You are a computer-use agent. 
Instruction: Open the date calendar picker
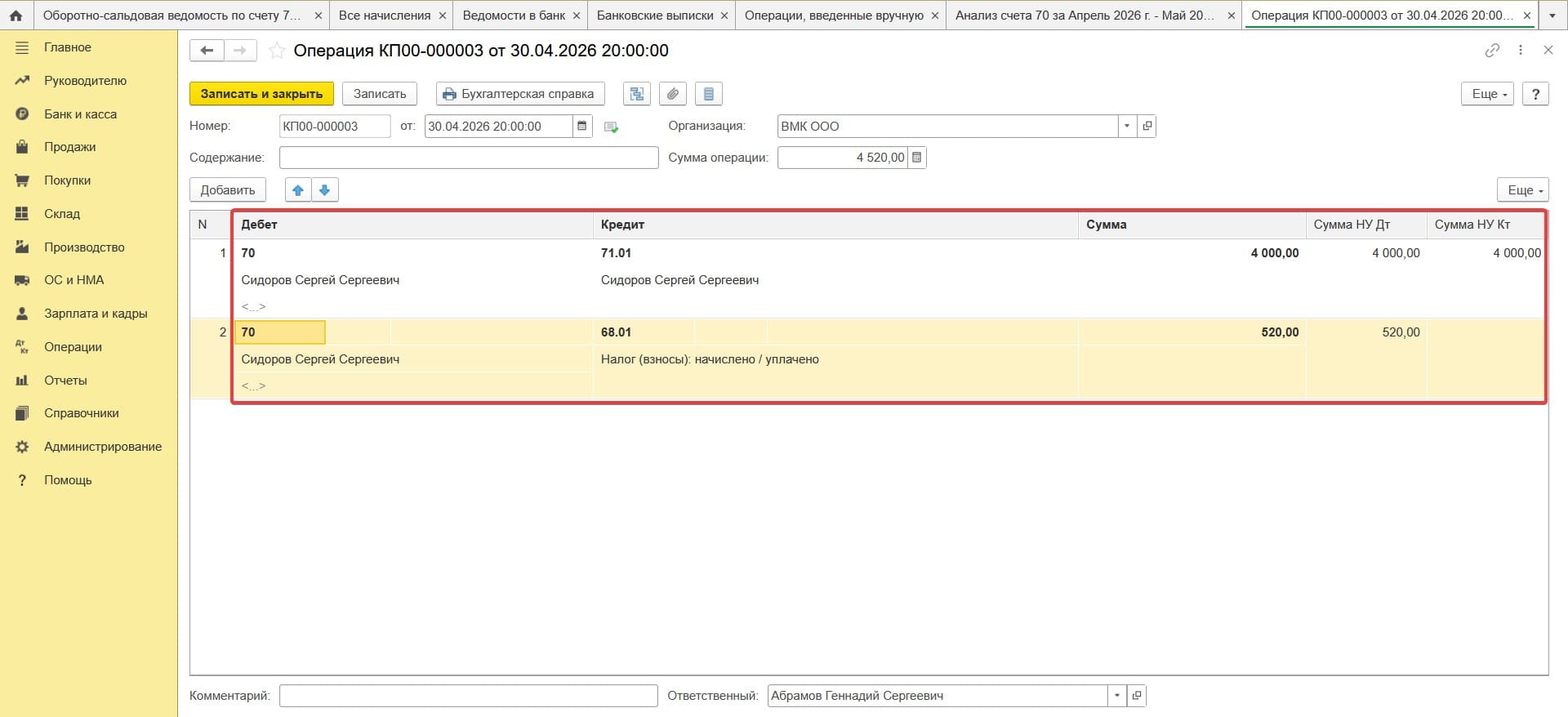[x=582, y=126]
